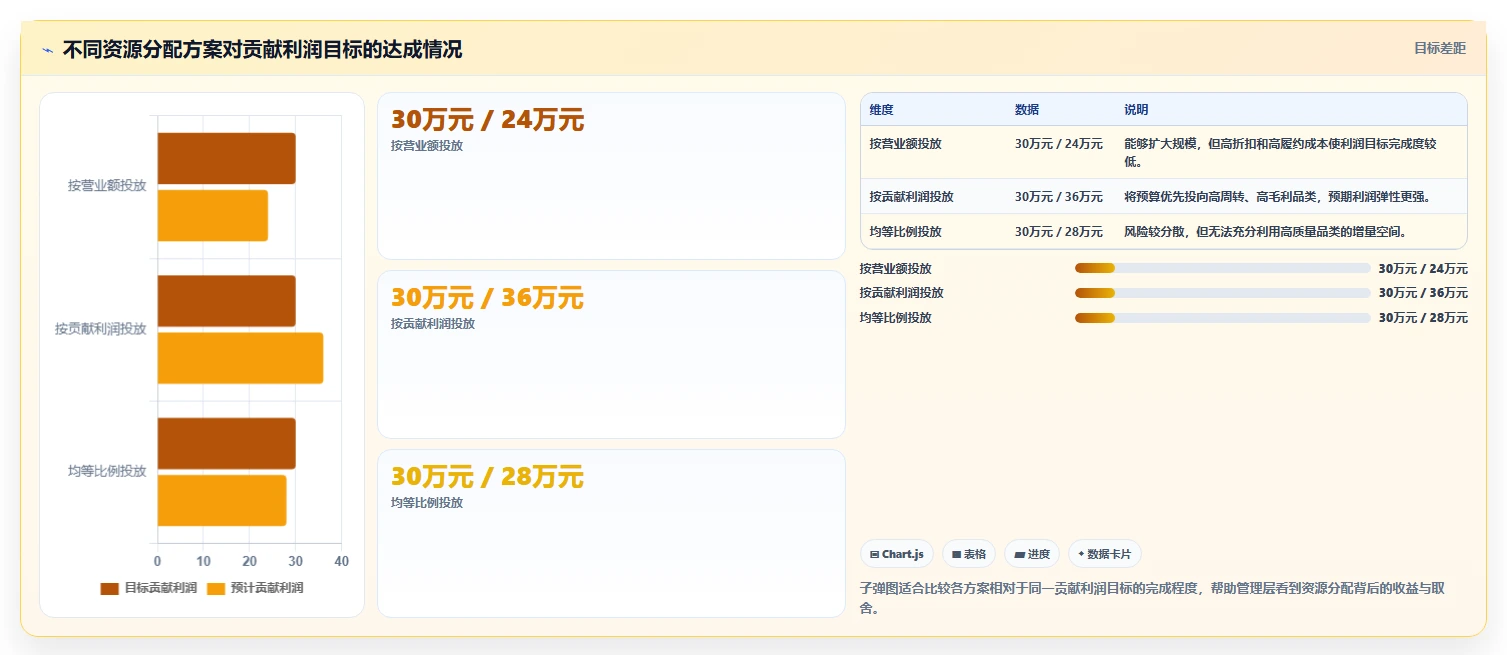Click the 进度 chip
Screen dimensions: 1507x655
click(x=1032, y=554)
